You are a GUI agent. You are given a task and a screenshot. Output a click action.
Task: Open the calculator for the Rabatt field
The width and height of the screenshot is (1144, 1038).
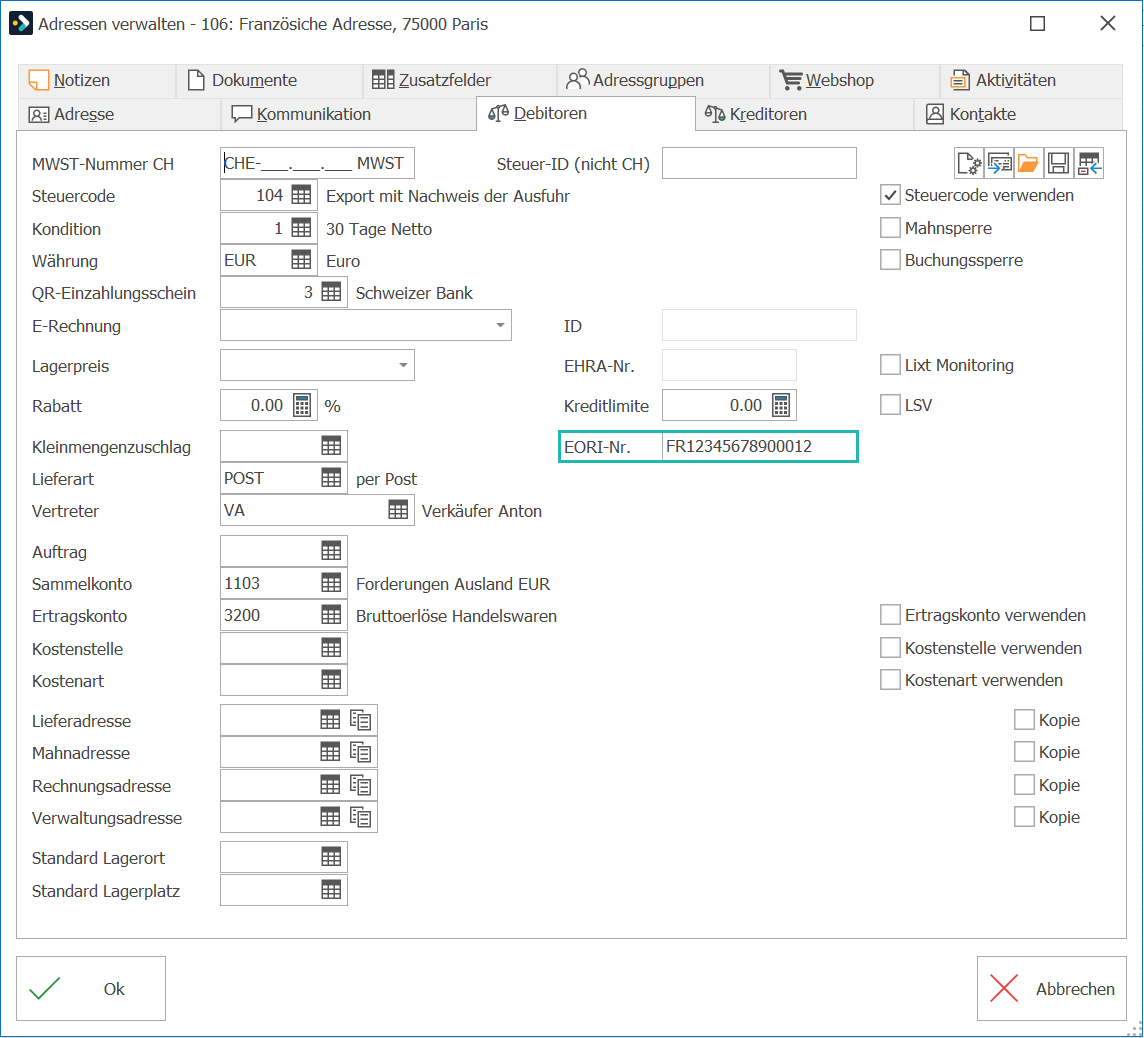pos(301,406)
